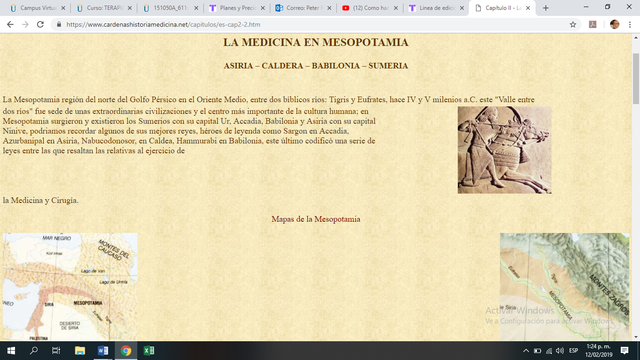Screen dimensions: 640x360
Task: Click the LA MEDICINA EN MESOPOTAMIA title
Action: [x=316, y=42]
